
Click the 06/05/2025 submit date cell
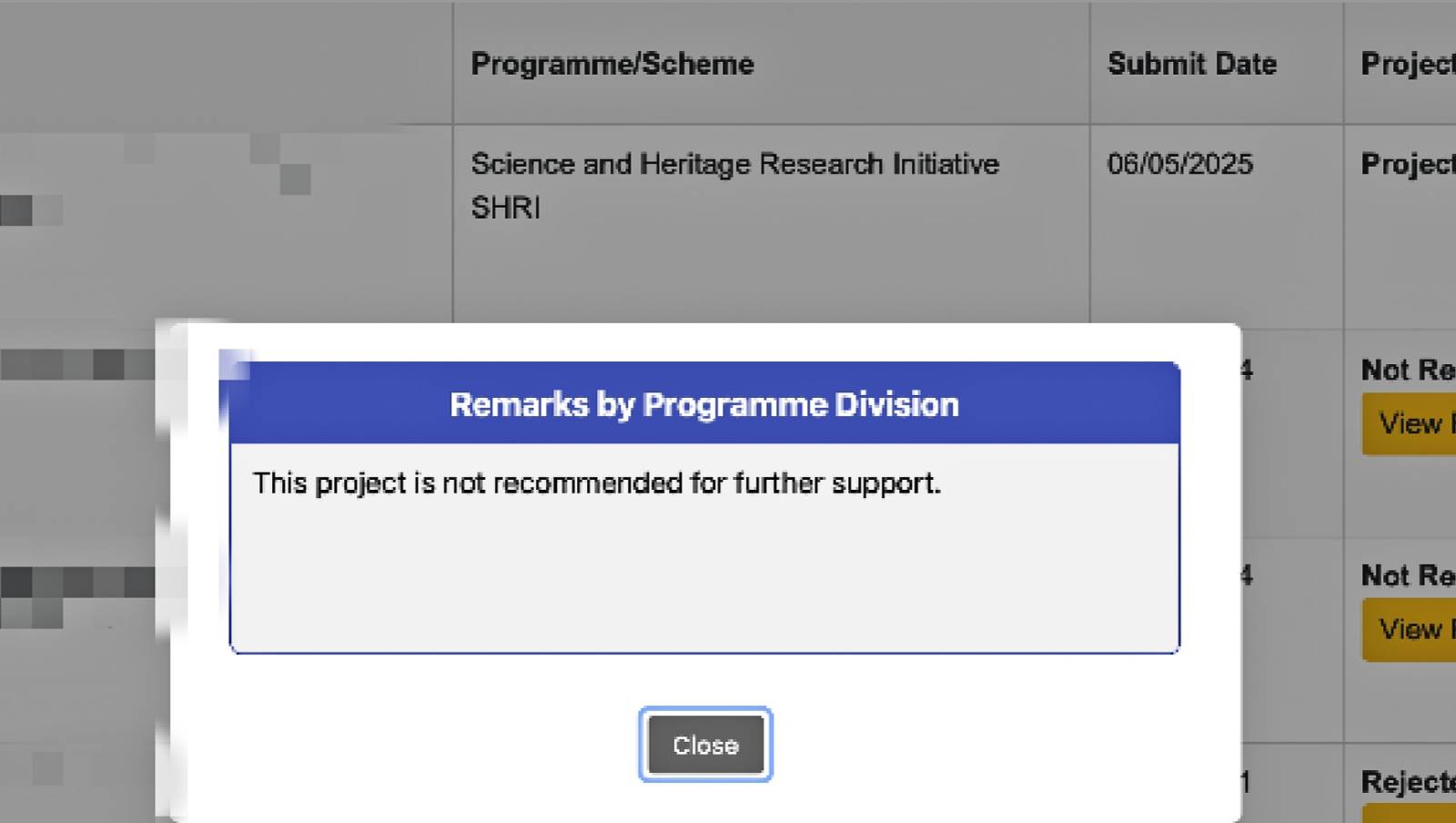[x=1179, y=164]
